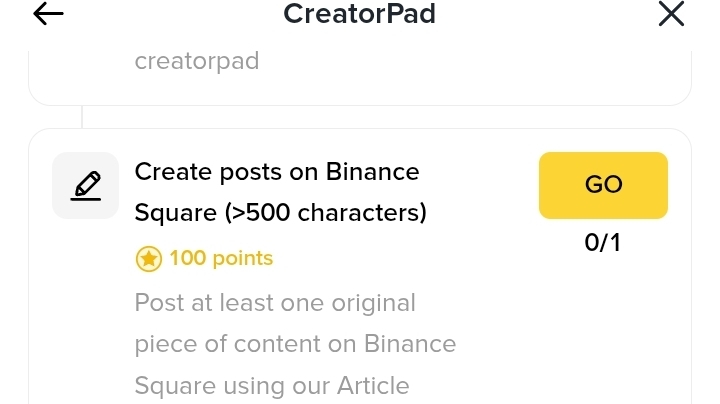The image size is (720, 404).
Task: Tap the gold star points coin
Action: click(149, 259)
